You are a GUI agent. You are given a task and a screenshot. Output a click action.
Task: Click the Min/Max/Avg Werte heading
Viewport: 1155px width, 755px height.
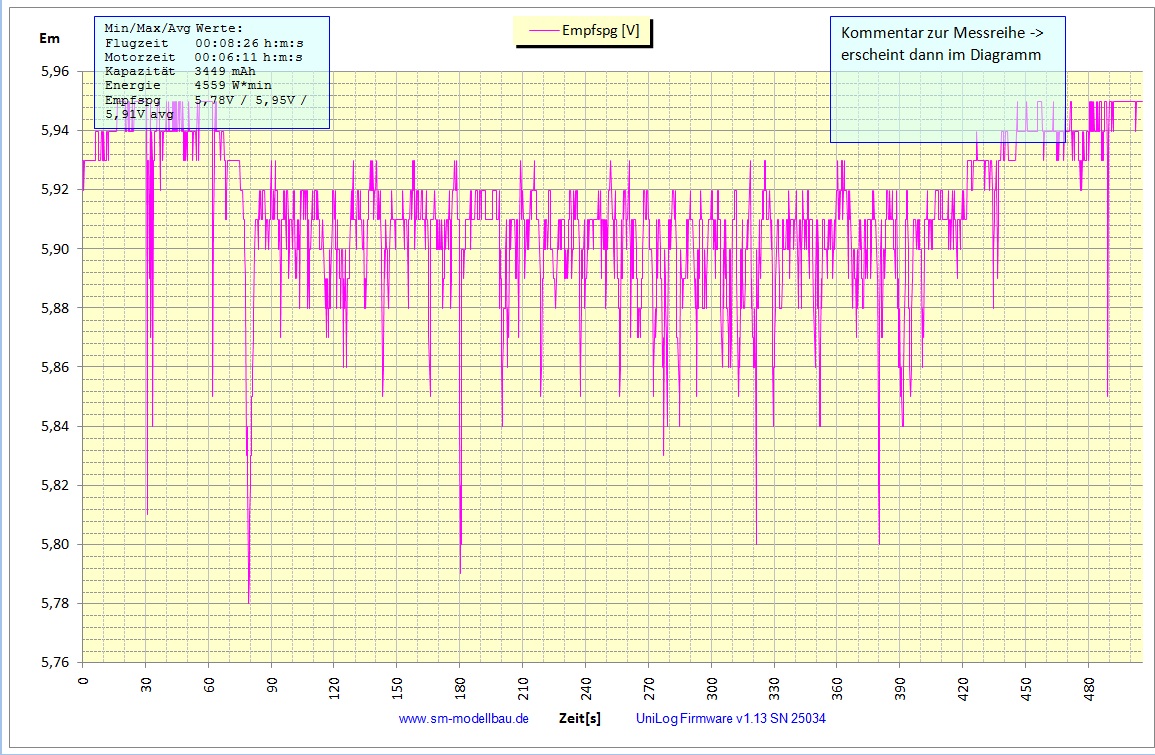174,29
